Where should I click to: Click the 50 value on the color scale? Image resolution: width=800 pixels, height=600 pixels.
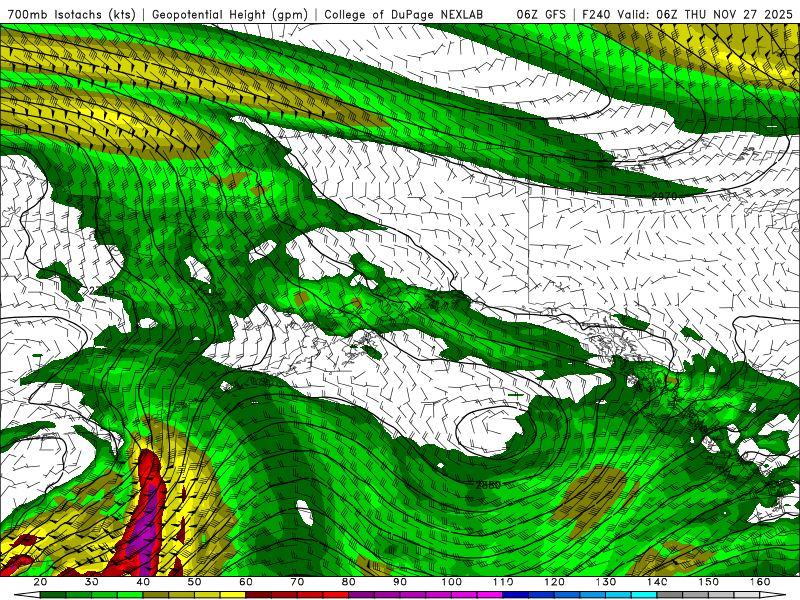[x=194, y=582]
